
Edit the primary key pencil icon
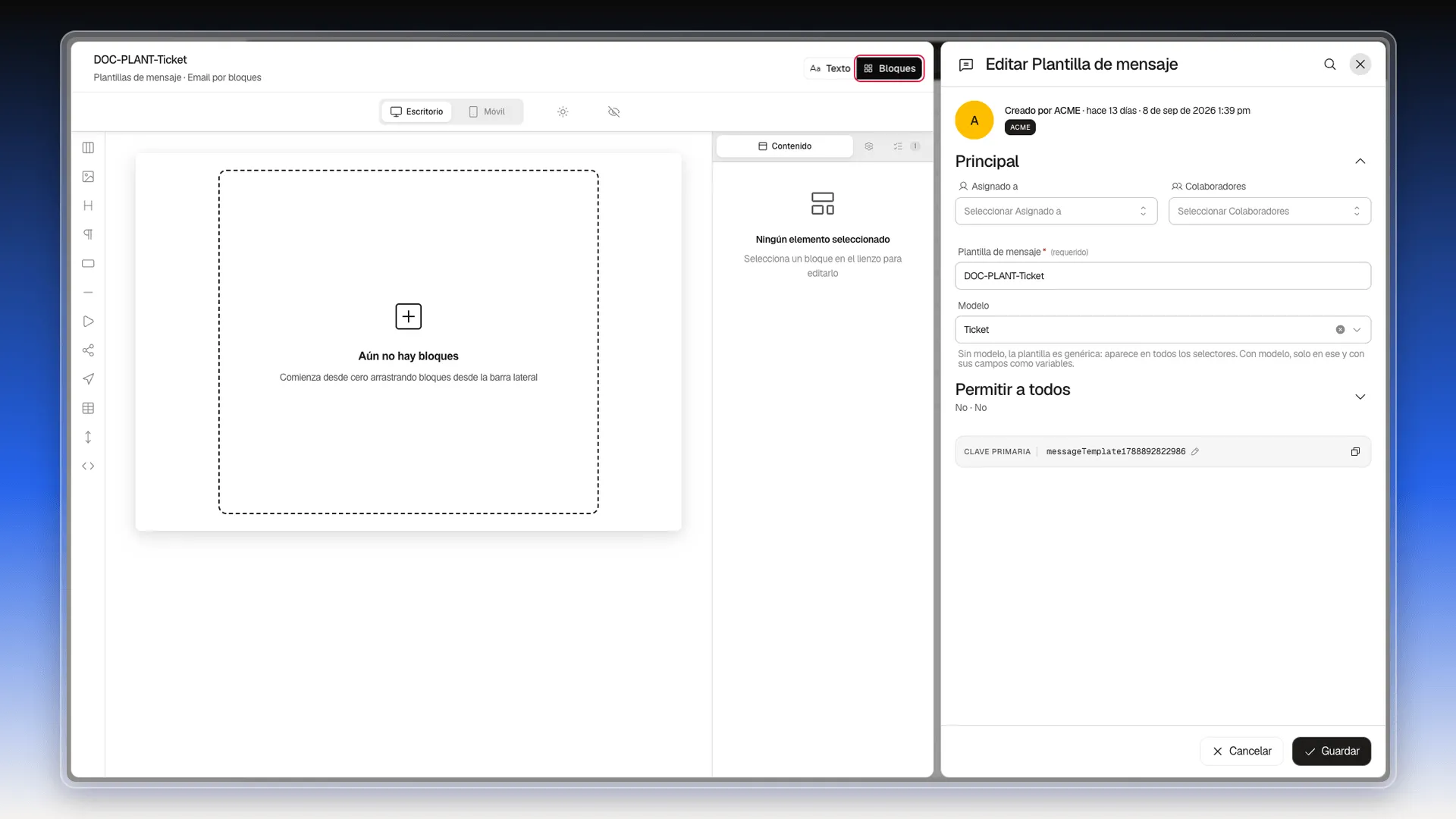(1195, 452)
